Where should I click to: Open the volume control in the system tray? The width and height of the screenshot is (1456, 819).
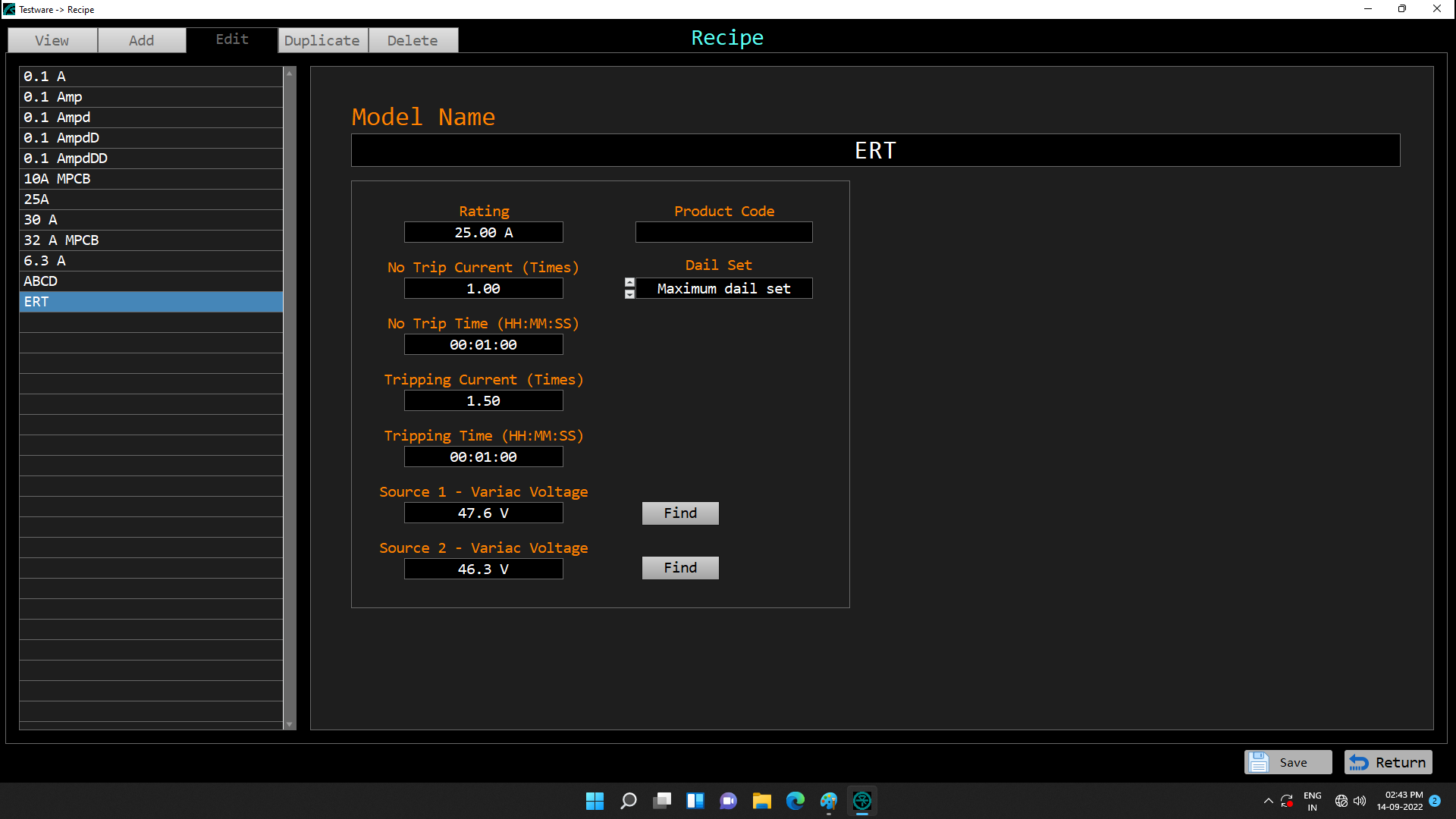pyautogui.click(x=1360, y=801)
